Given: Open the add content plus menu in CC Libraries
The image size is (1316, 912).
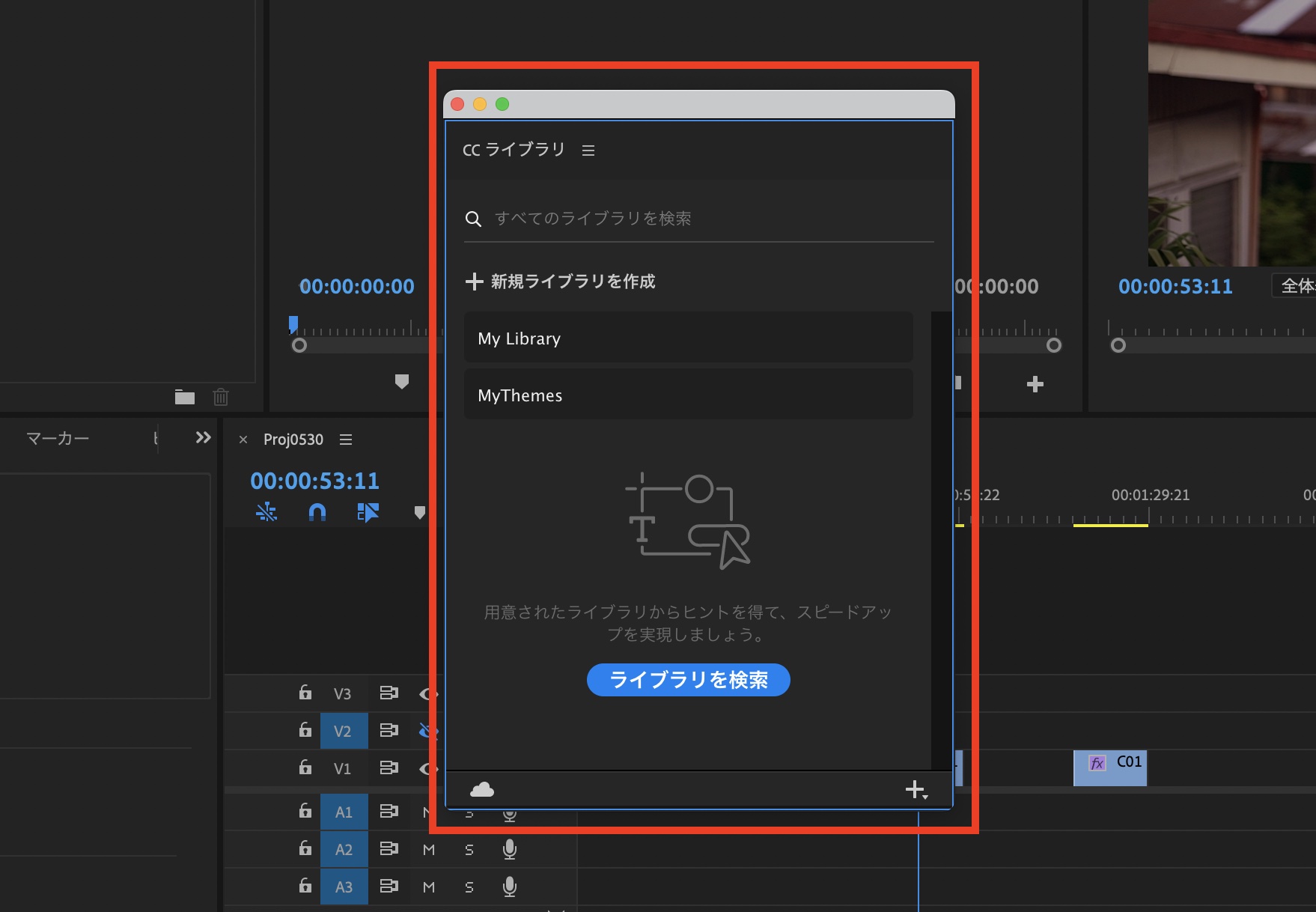Looking at the screenshot, I should tap(916, 789).
